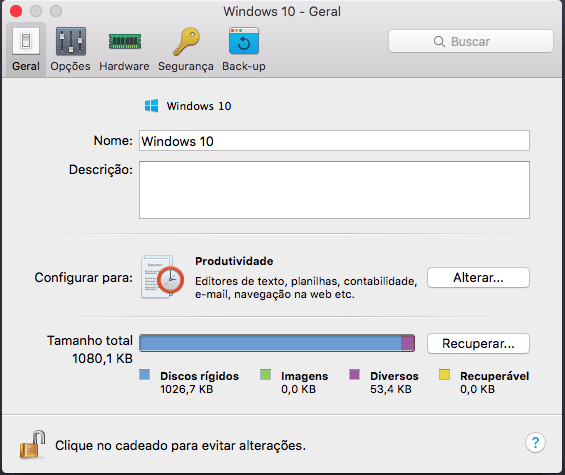Click the Produtividade heading
The height and width of the screenshot is (475, 565).
pos(234,261)
